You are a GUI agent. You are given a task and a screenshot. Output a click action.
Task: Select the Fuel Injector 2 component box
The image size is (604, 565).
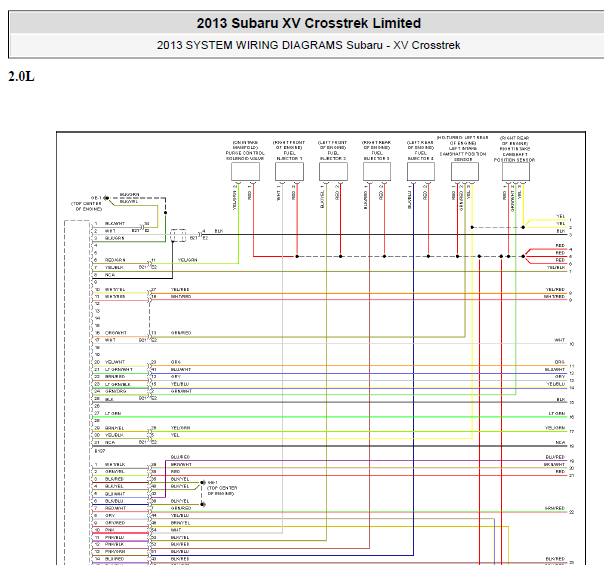pos(333,171)
